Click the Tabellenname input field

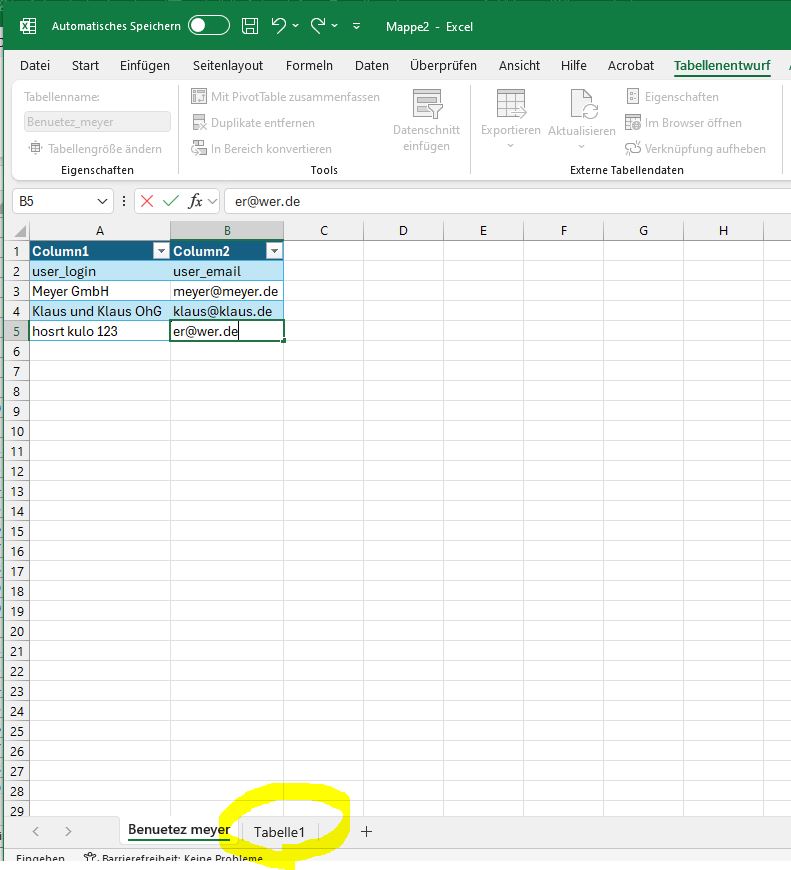(x=97, y=122)
